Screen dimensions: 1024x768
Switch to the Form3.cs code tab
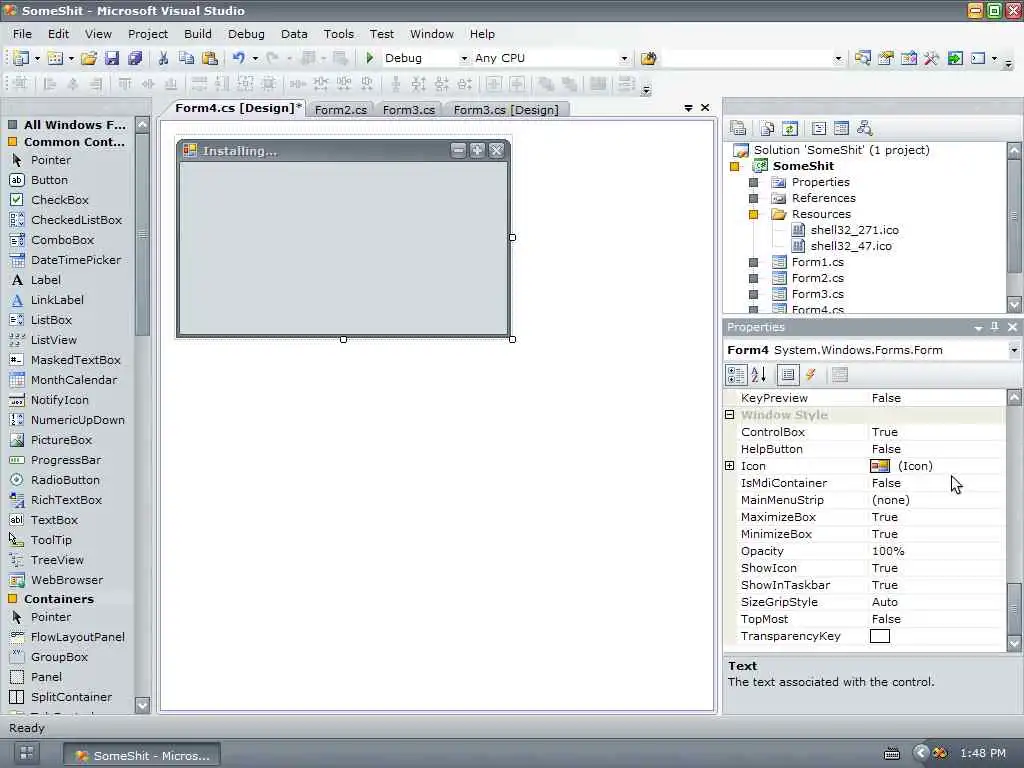tap(409, 110)
